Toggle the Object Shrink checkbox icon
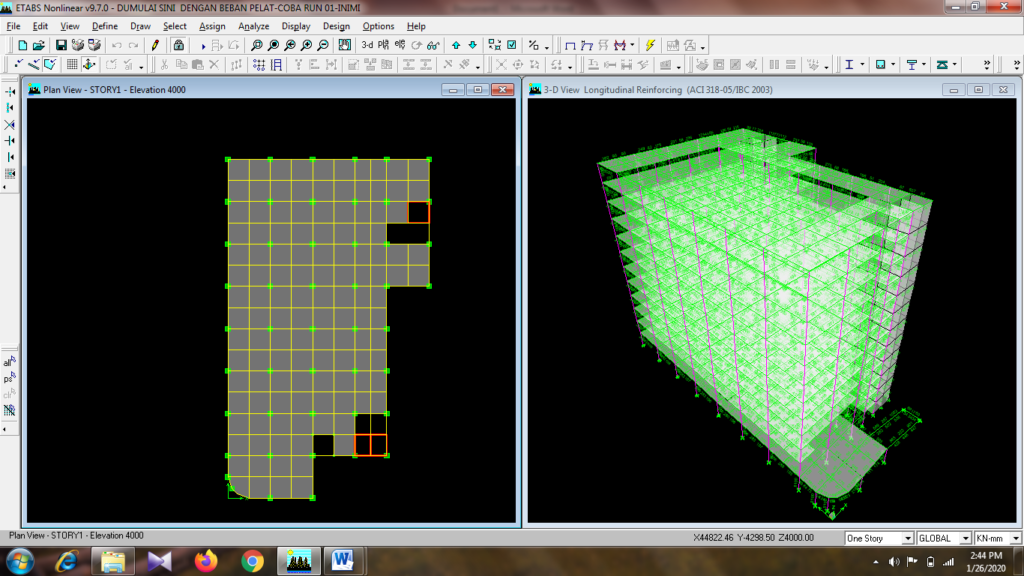1024x576 pixels. click(512, 45)
